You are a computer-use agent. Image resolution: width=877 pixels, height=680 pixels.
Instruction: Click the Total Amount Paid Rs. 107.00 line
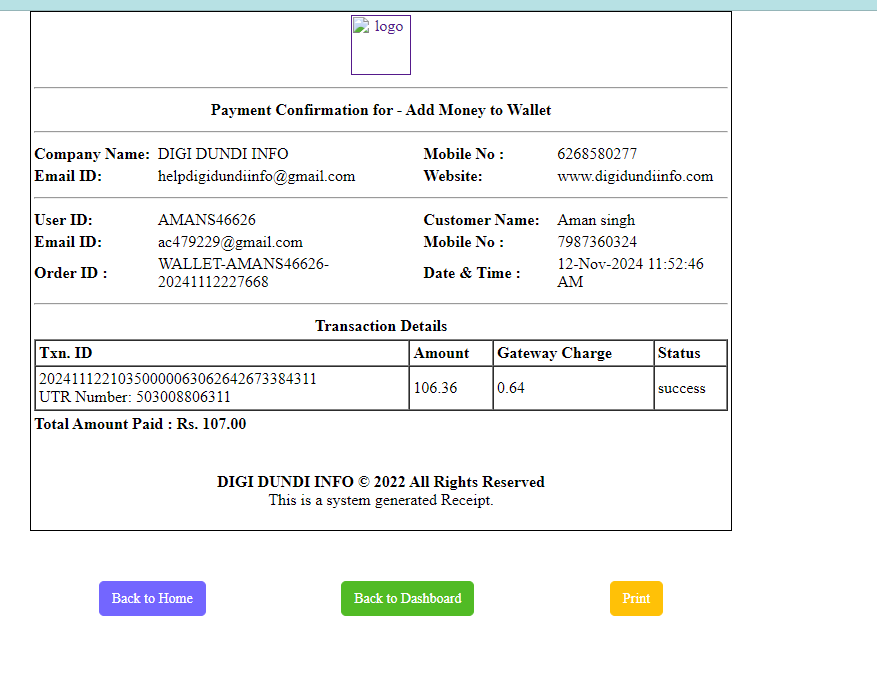[140, 424]
